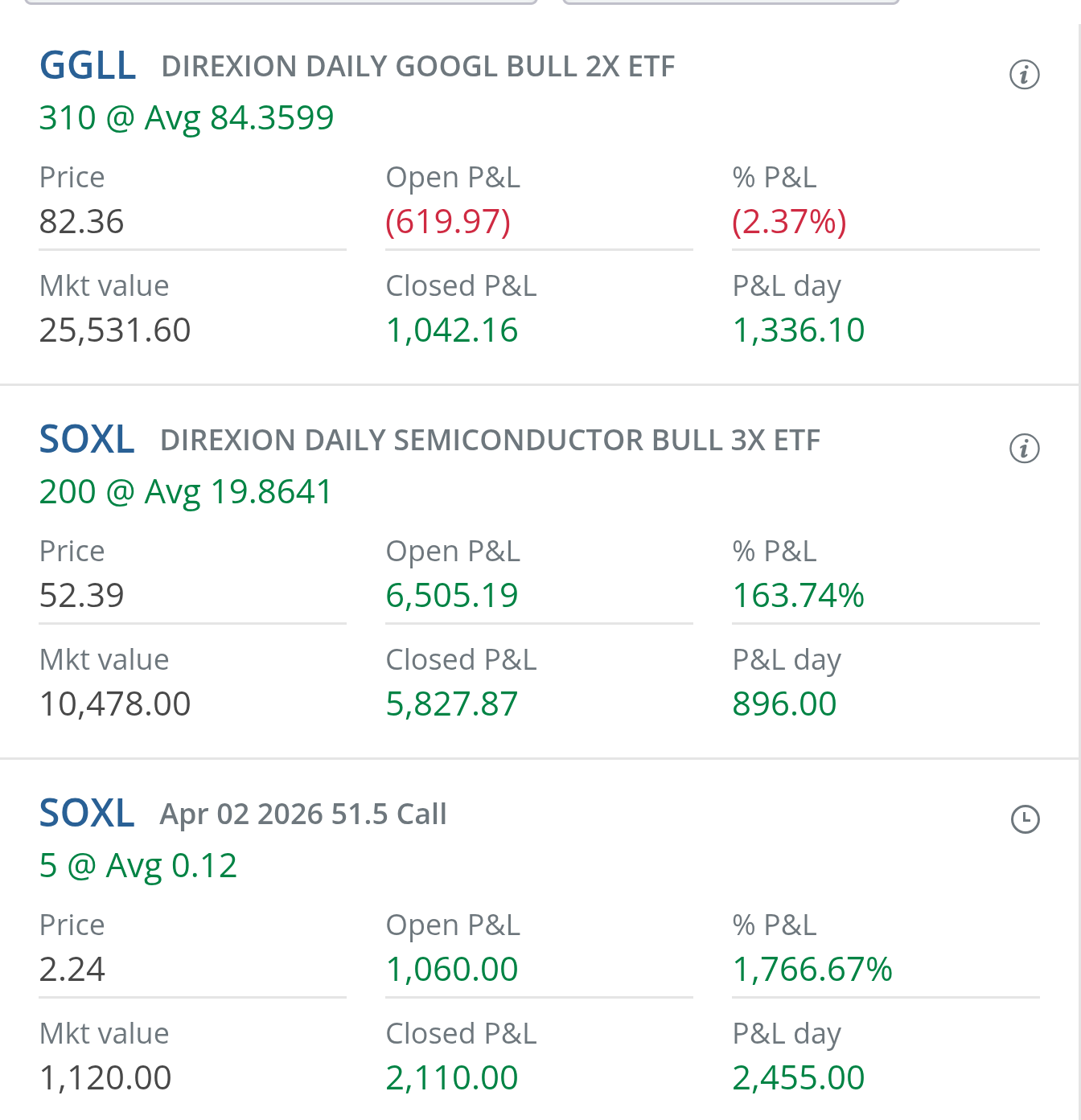Select position size 5 @ Avg 0.12
Screen dimensions: 1081x1120
138,866
